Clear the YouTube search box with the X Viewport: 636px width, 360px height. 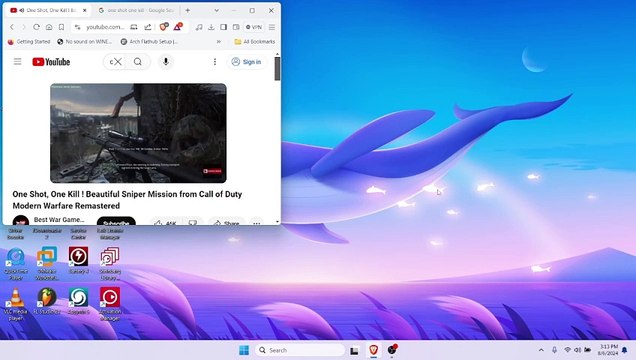pyautogui.click(x=117, y=62)
